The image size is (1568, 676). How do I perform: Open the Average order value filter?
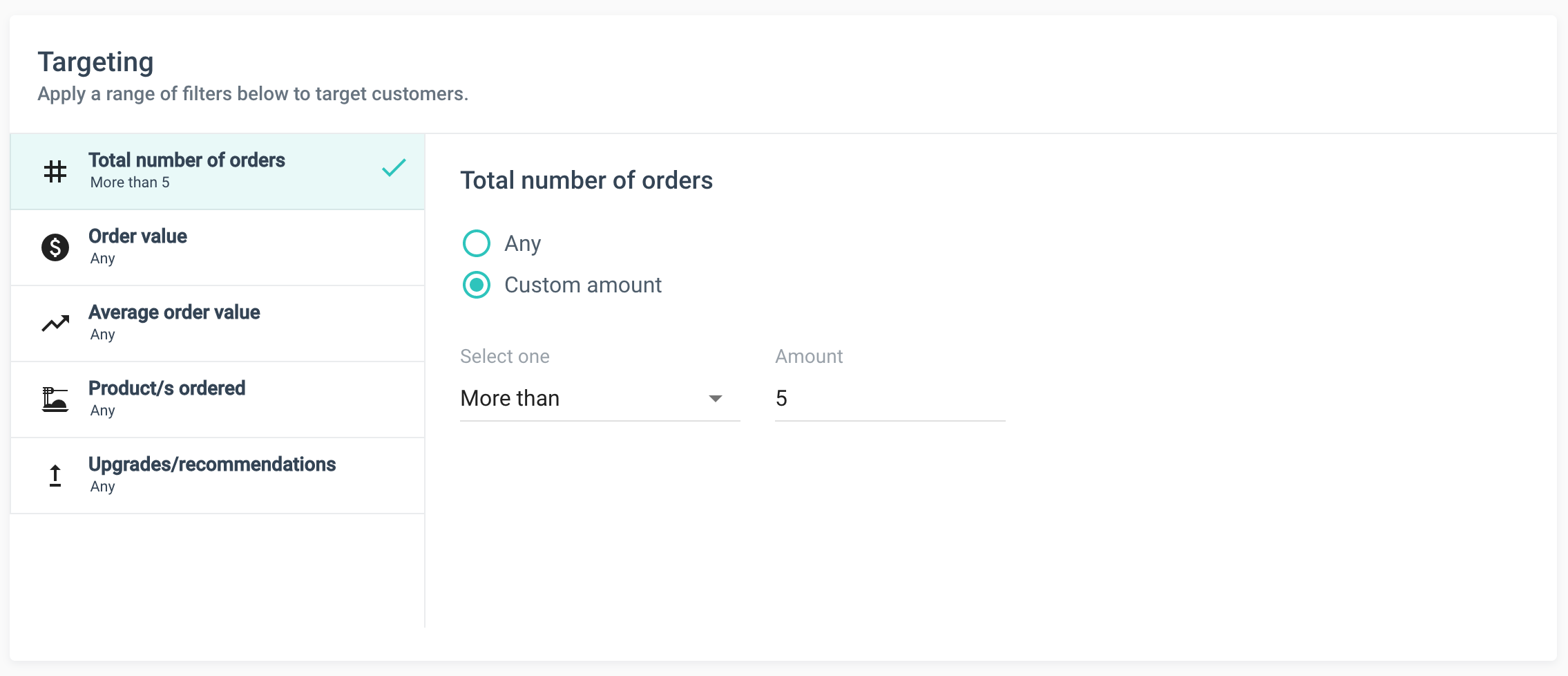click(x=218, y=323)
